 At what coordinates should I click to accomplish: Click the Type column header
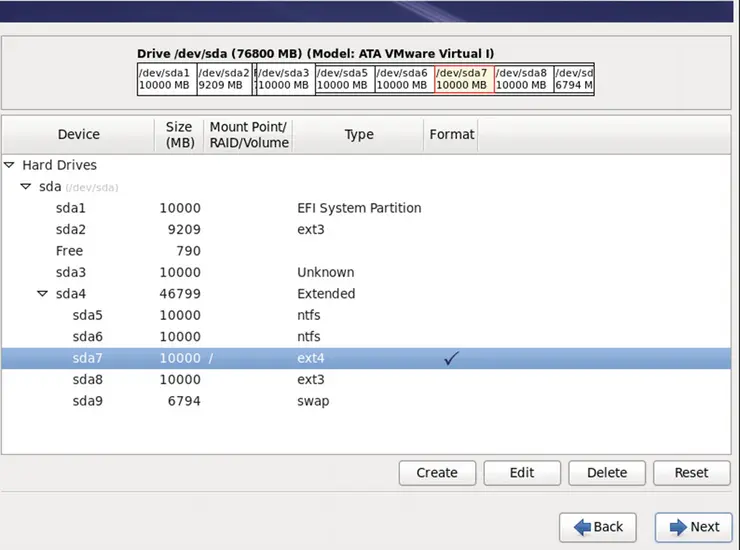[358, 135]
